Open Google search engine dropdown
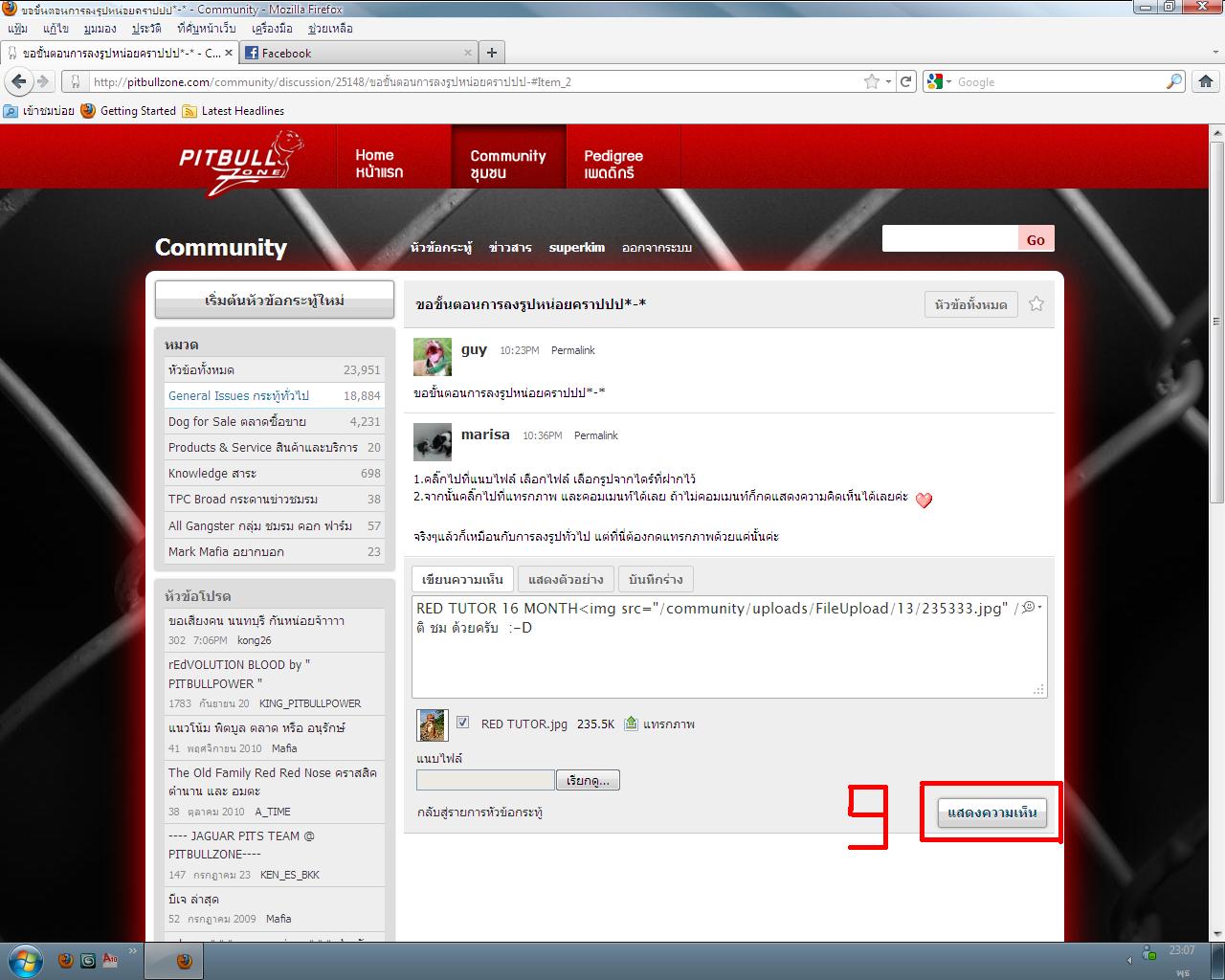Screen dimensions: 1225x980 click(x=938, y=81)
